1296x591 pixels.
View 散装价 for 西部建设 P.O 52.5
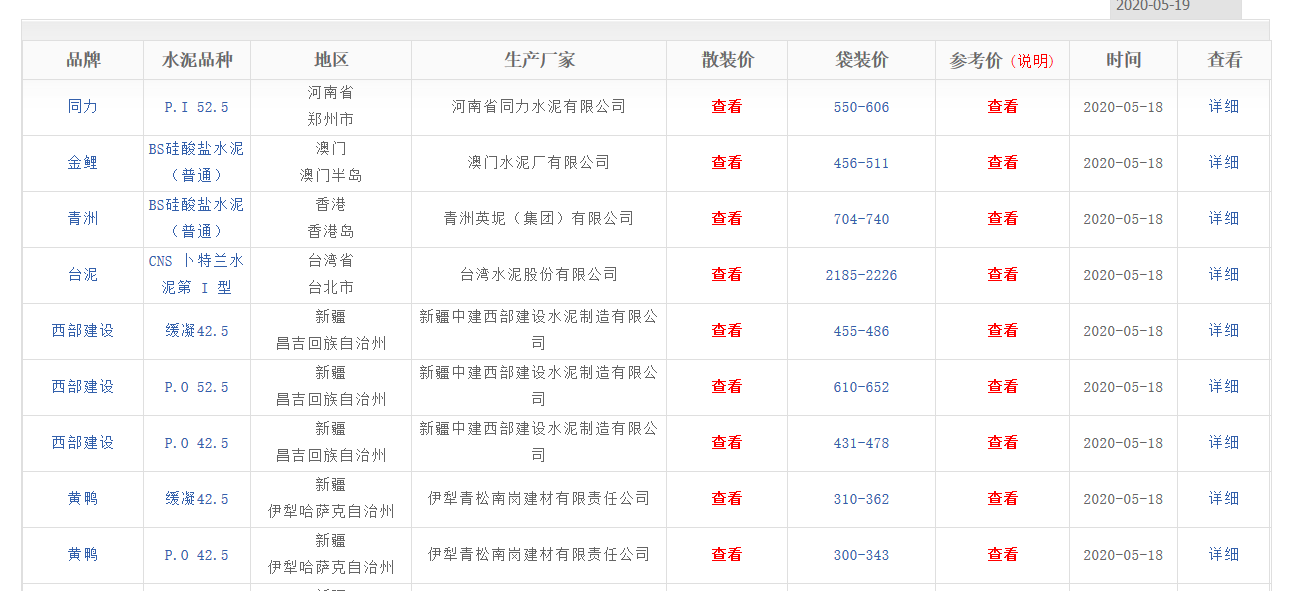pyautogui.click(x=726, y=387)
